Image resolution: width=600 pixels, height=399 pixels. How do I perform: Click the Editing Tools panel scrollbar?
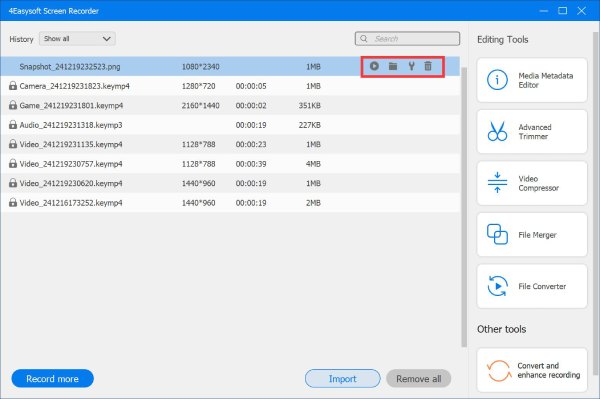point(595,203)
